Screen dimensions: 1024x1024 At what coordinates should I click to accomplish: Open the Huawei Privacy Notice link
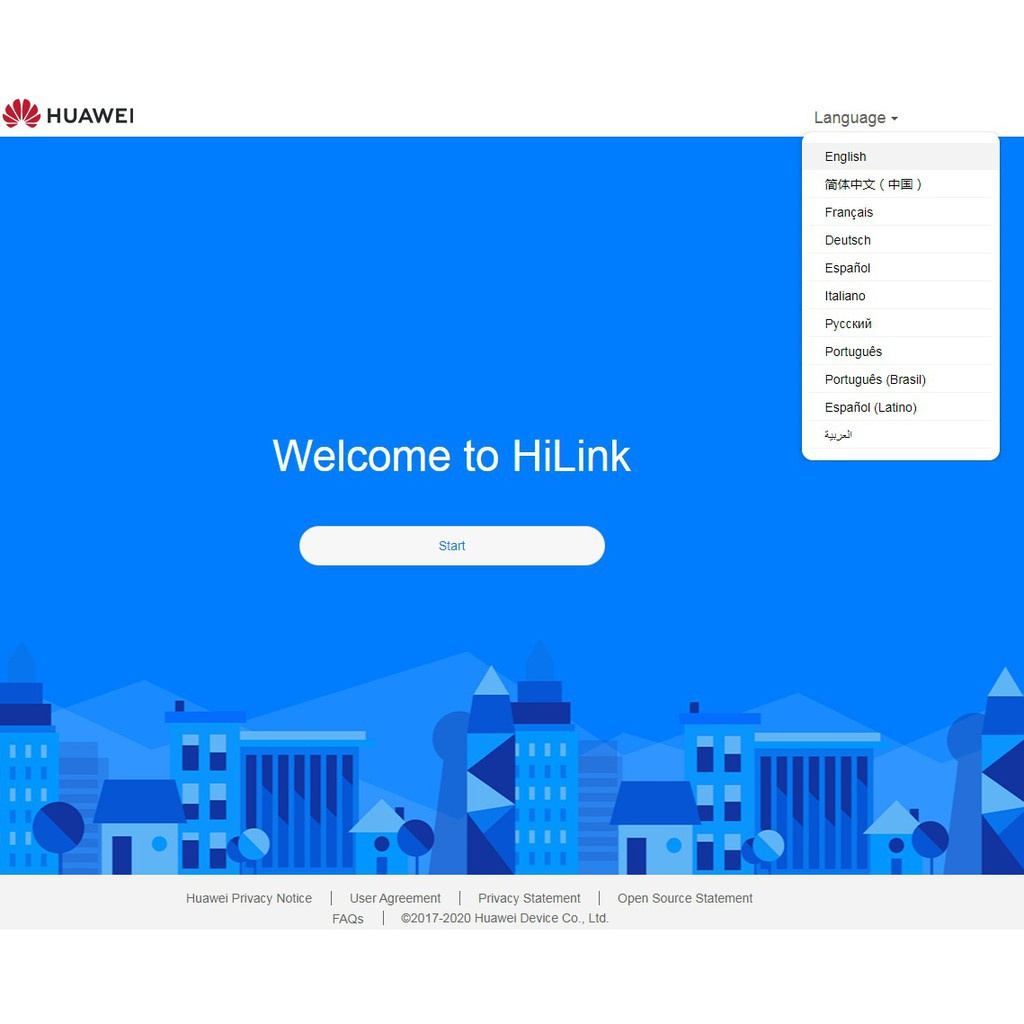249,898
